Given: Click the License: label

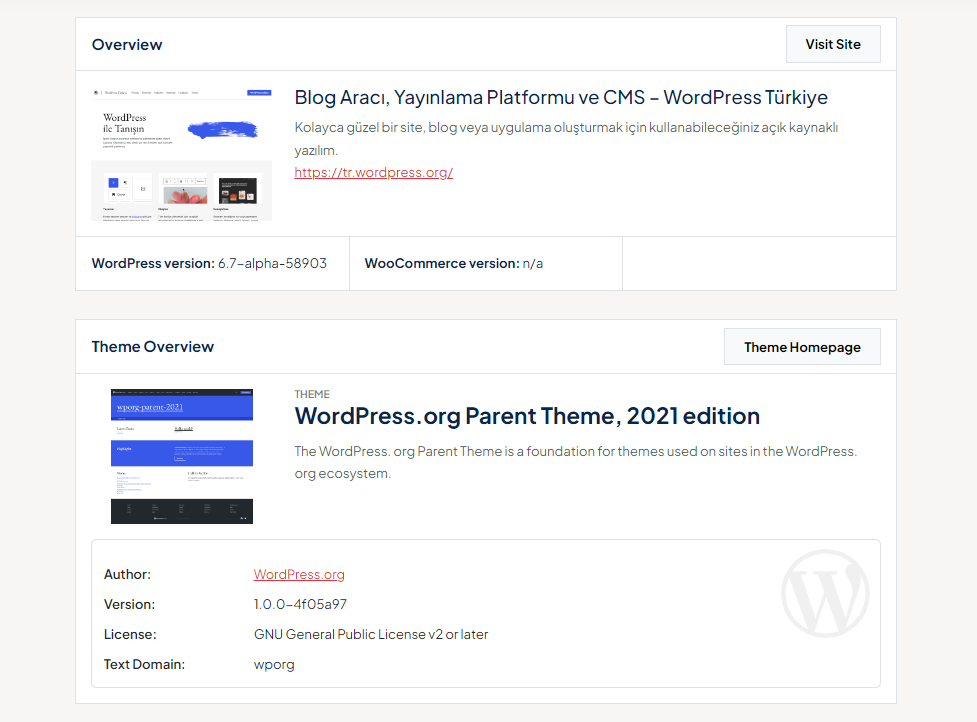Looking at the screenshot, I should click(x=130, y=634).
